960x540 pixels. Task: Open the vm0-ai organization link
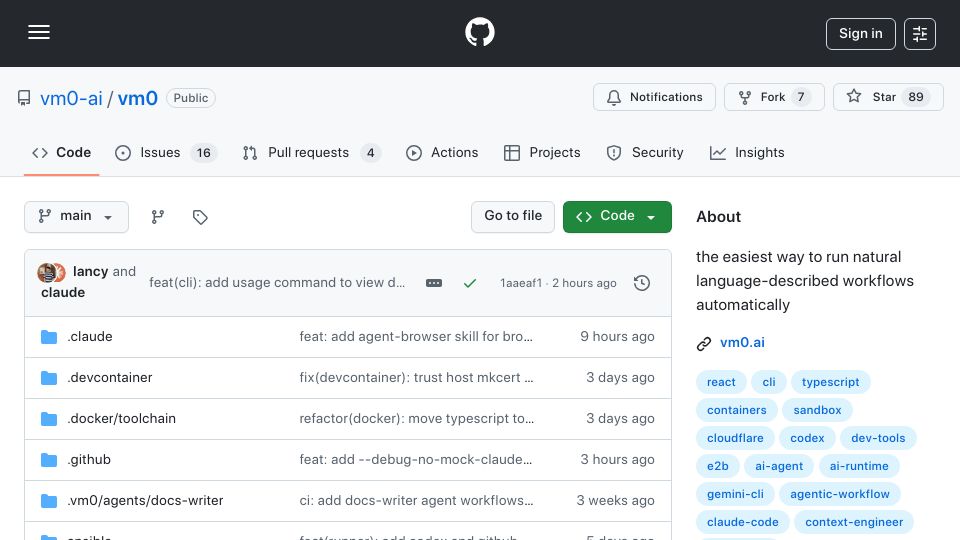coord(71,98)
